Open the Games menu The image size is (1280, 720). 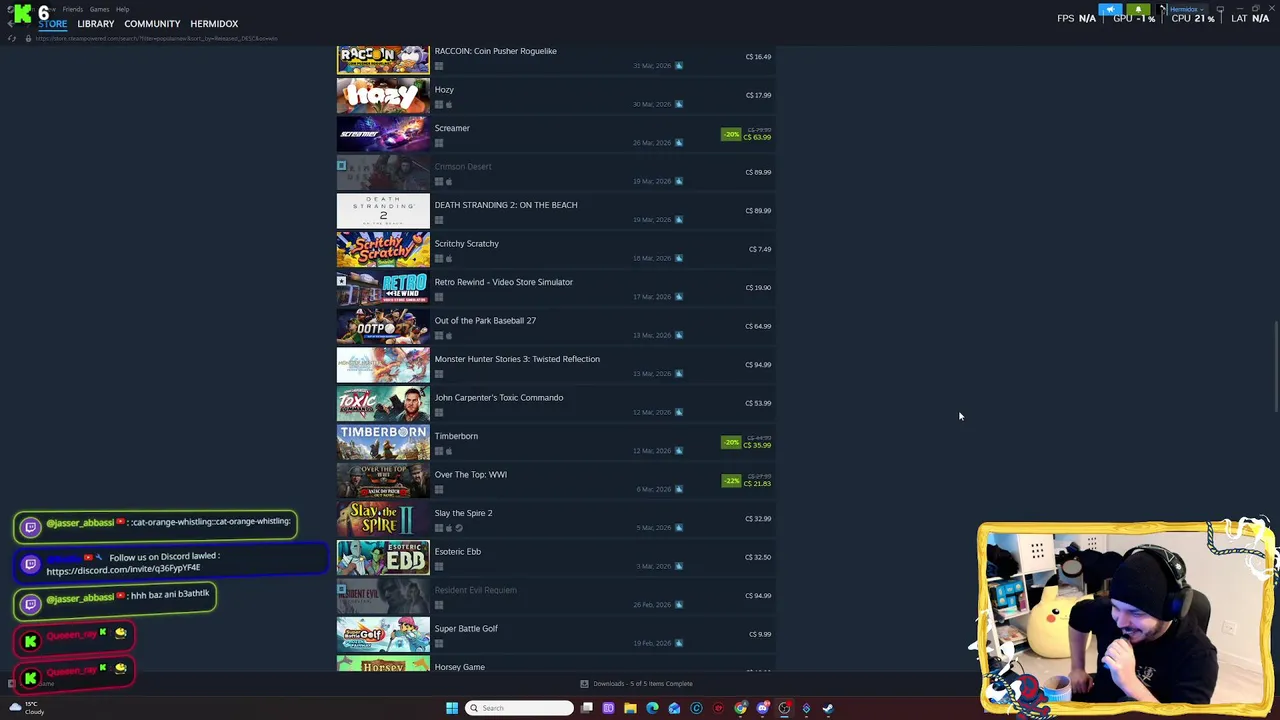pos(99,9)
